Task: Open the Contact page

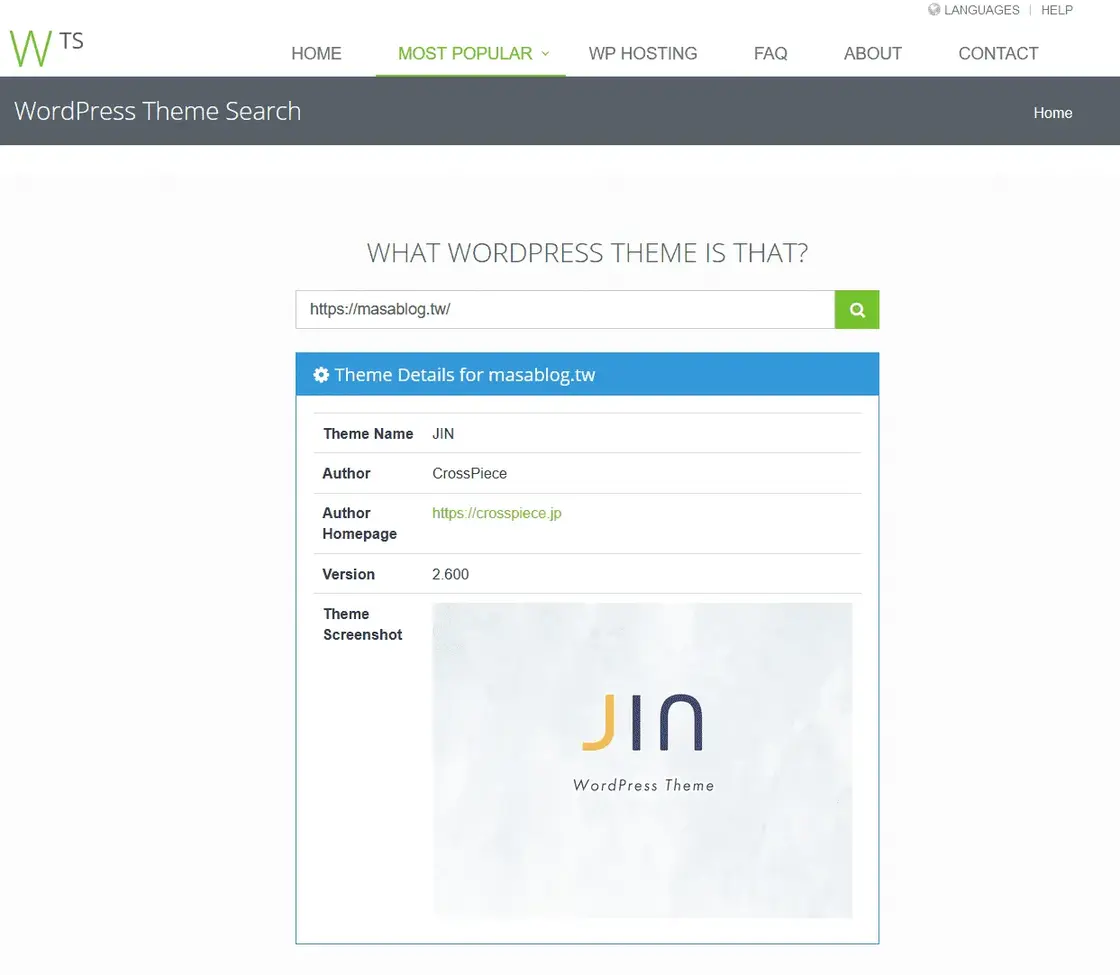Action: click(999, 54)
